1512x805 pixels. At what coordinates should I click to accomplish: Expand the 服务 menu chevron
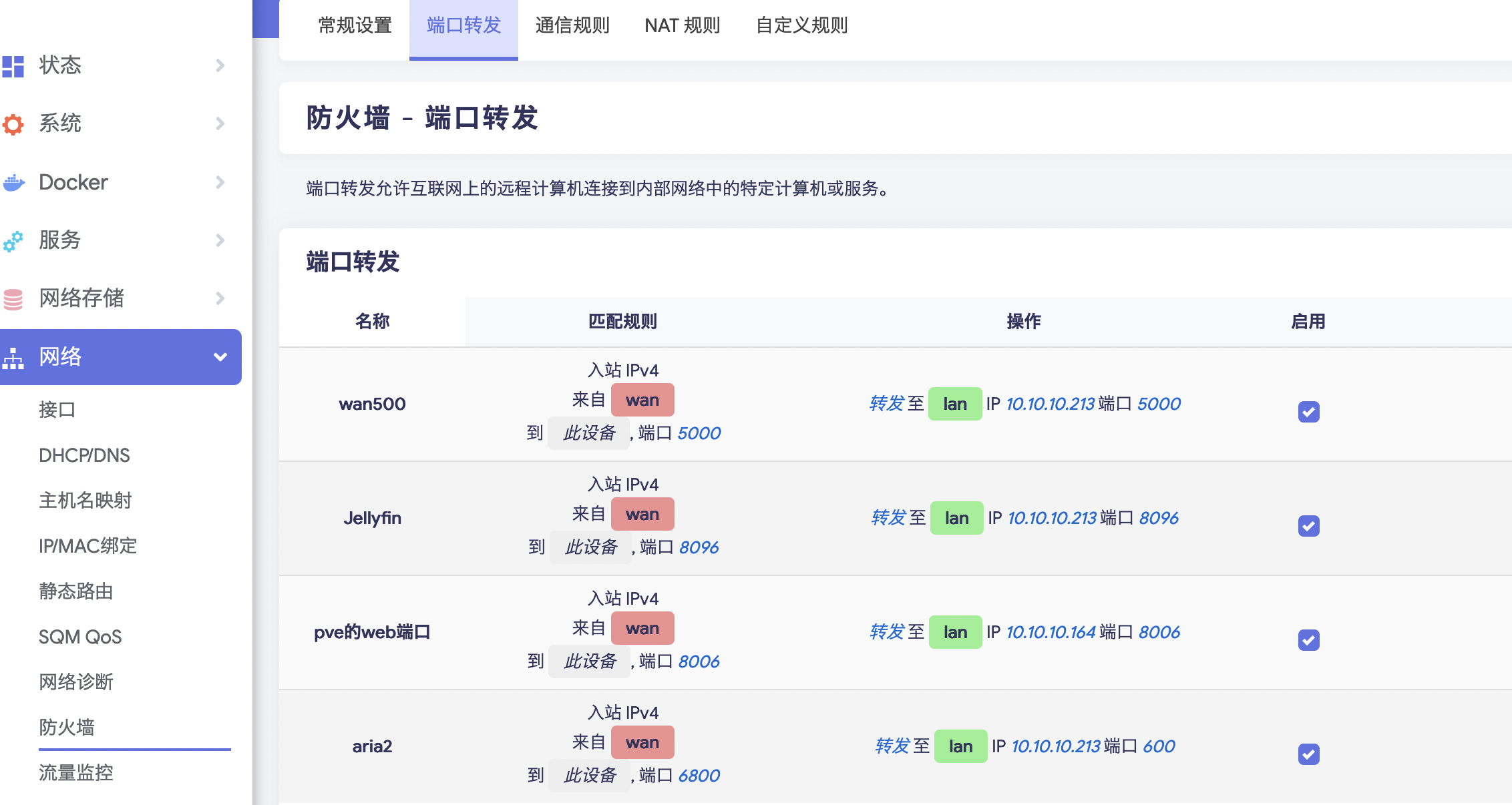220,240
